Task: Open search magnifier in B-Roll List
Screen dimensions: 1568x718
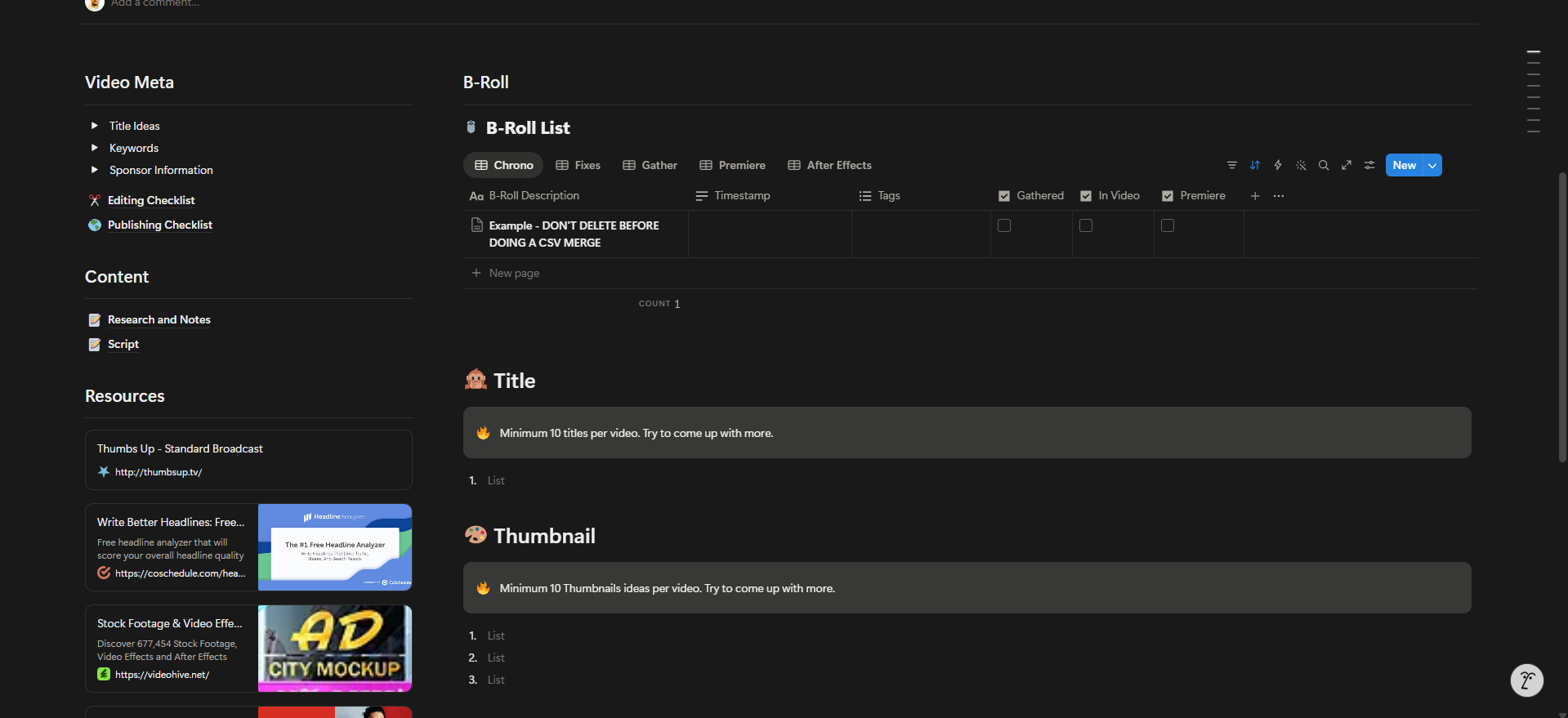Action: pyautogui.click(x=1323, y=165)
